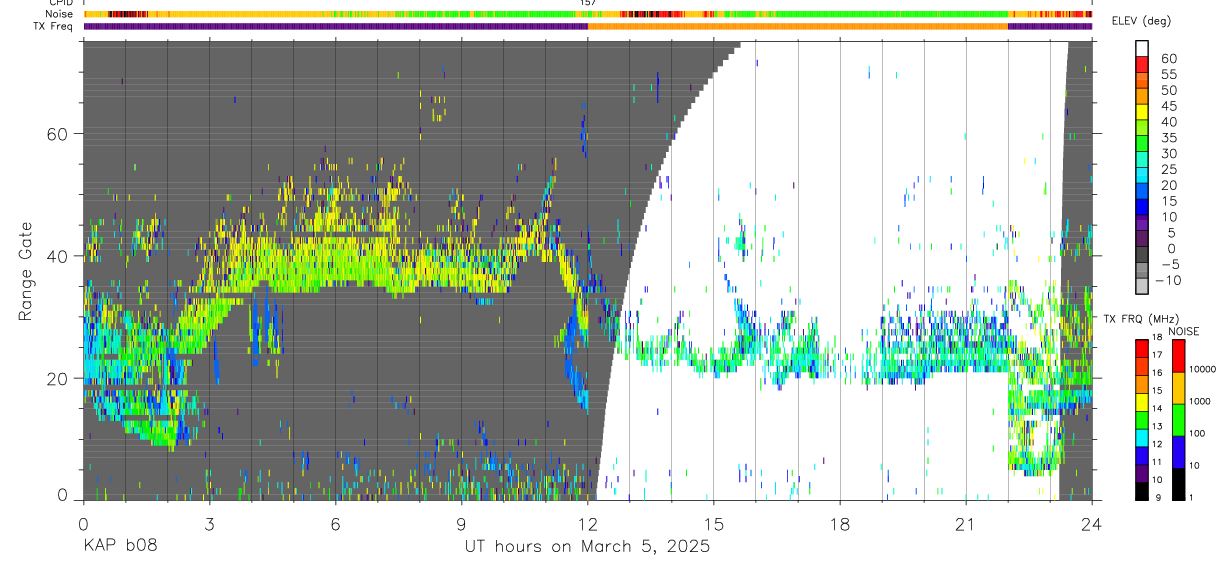Click the red 18 MHz frequency swatch
Image resolution: width=1228 pixels, height=567 pixels.
tap(1142, 348)
